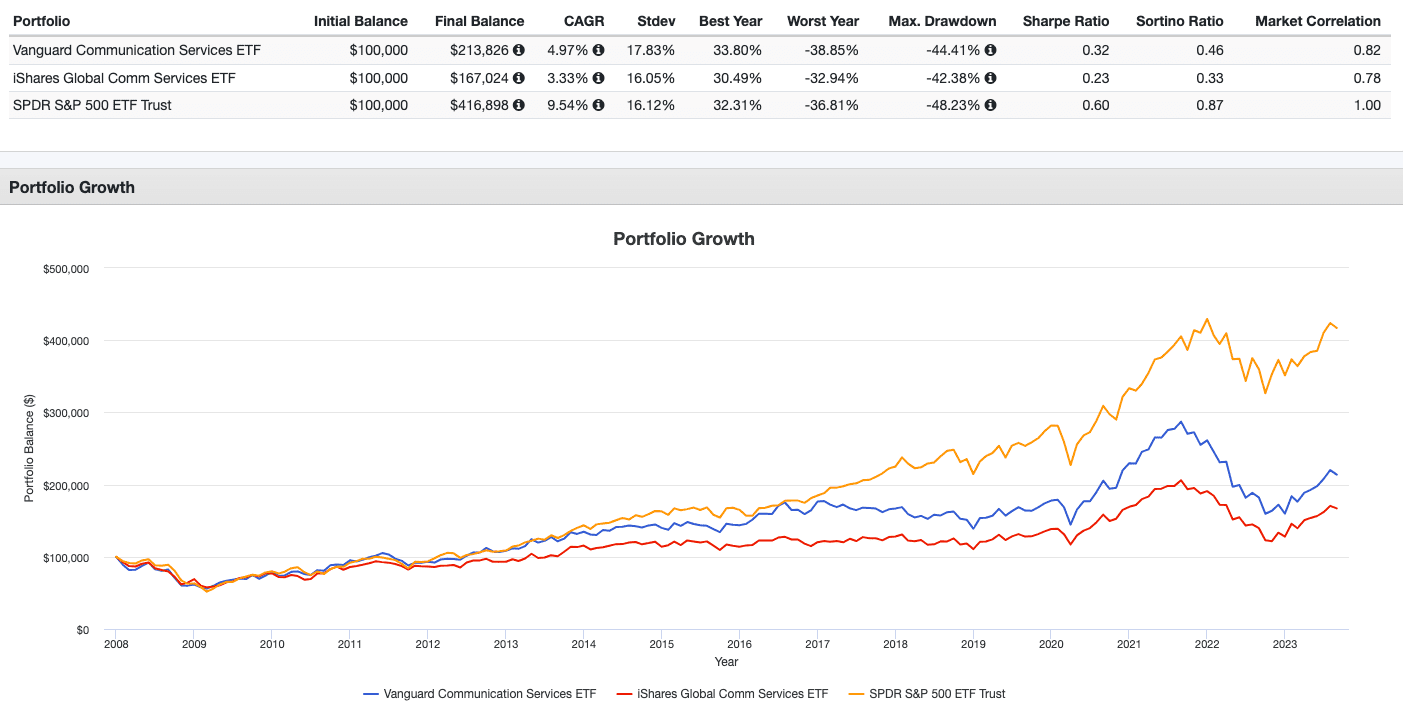Toggle Vanguard Communication Services ETF in chart legend
1403x714 pixels.
tap(479, 693)
